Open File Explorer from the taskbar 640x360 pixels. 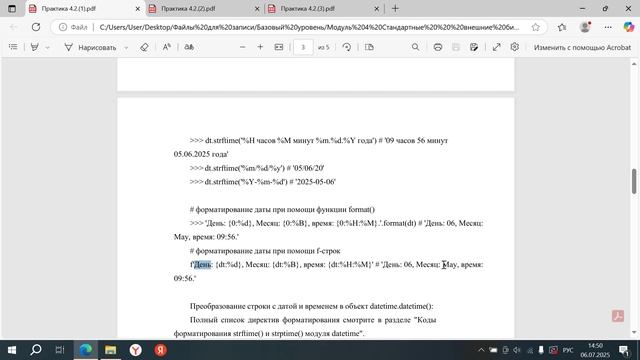(110, 350)
